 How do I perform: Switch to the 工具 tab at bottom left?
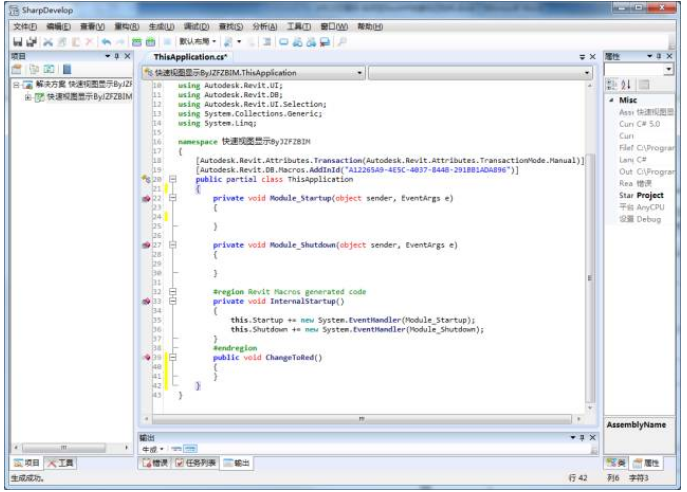(60, 463)
